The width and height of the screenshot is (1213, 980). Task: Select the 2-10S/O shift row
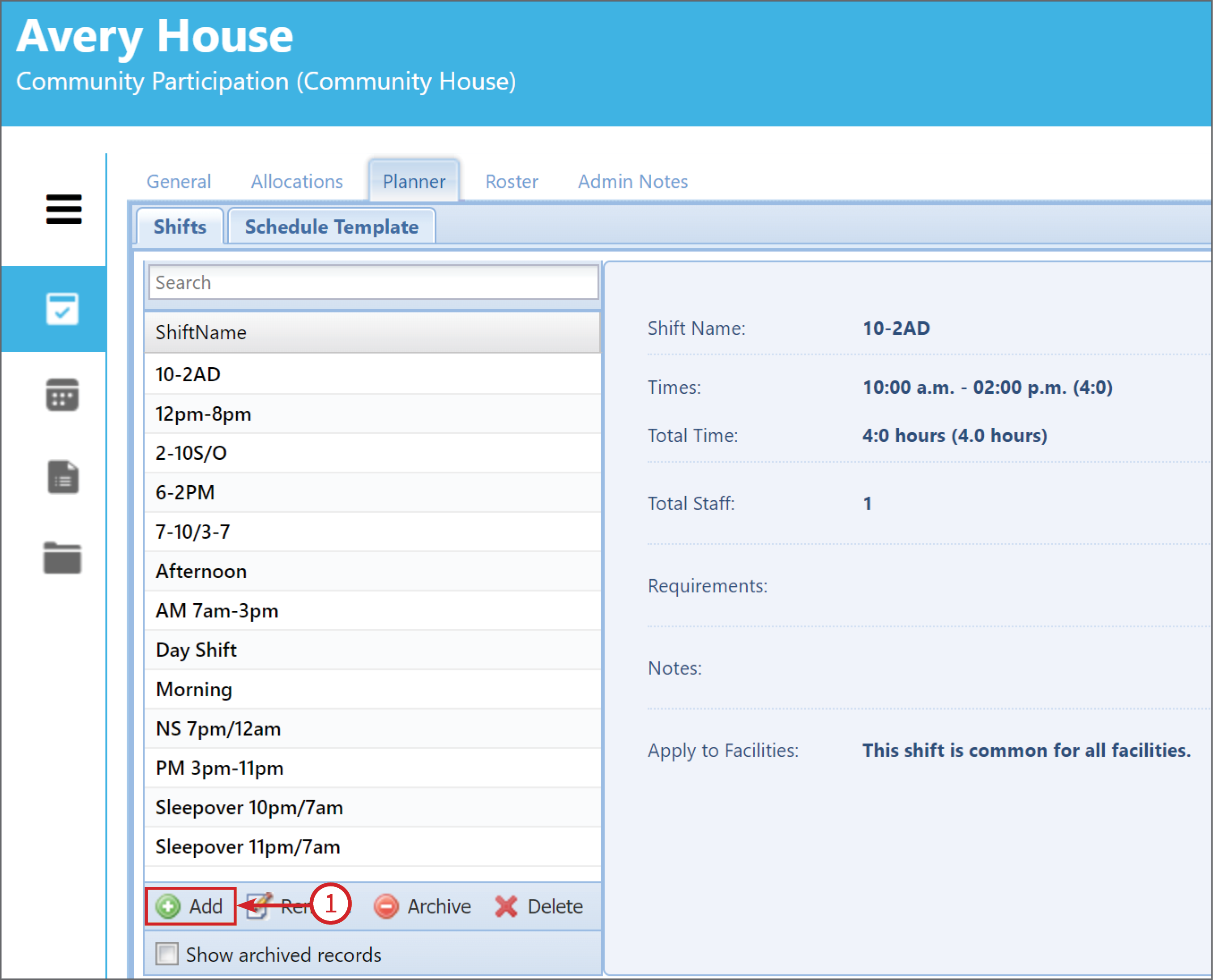click(372, 453)
